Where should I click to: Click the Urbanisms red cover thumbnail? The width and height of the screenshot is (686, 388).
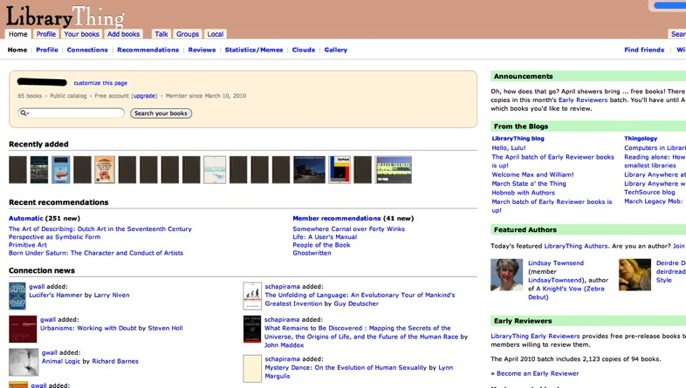[23, 329]
